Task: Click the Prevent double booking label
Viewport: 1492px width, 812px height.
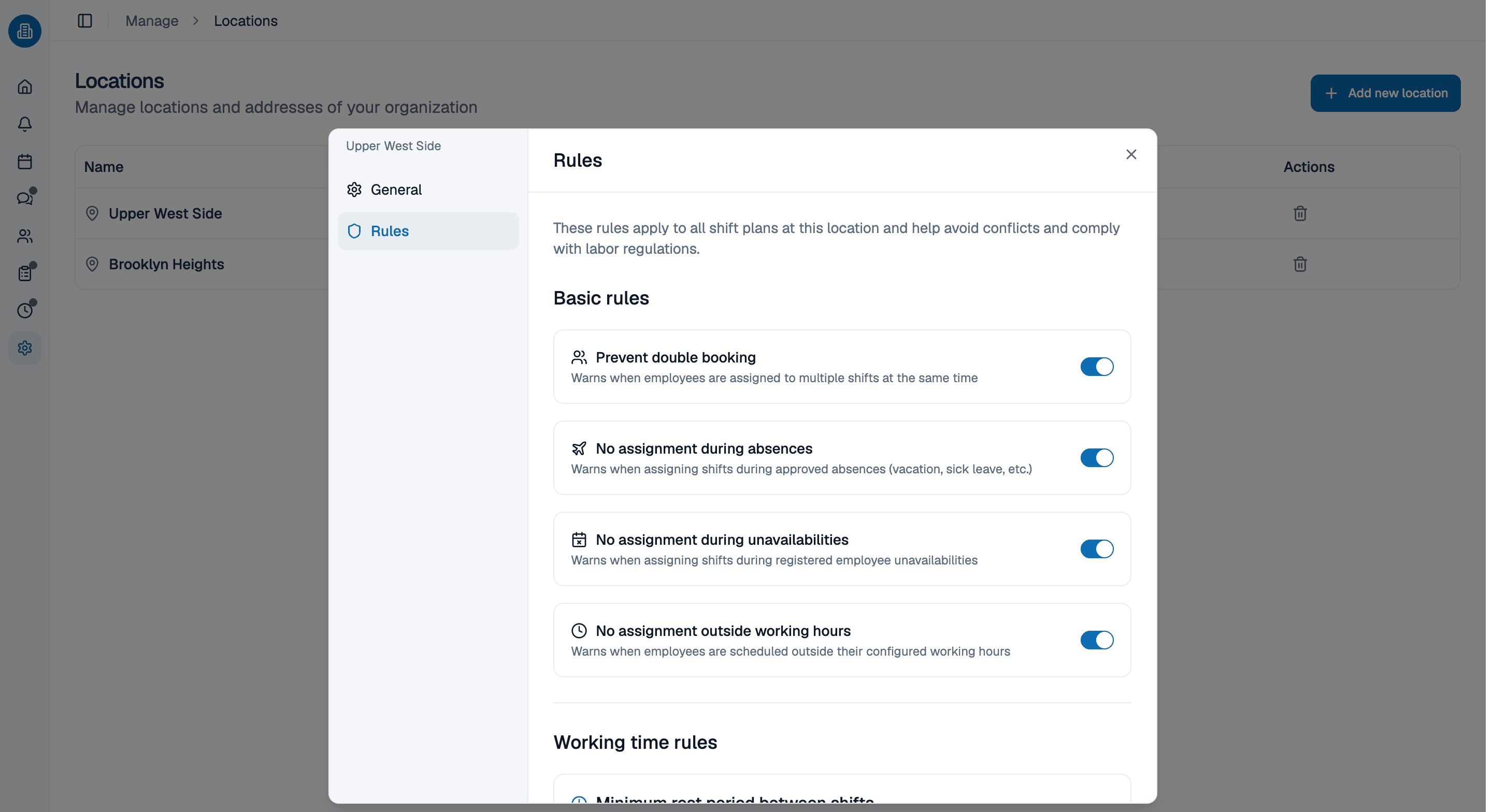Action: tap(676, 357)
